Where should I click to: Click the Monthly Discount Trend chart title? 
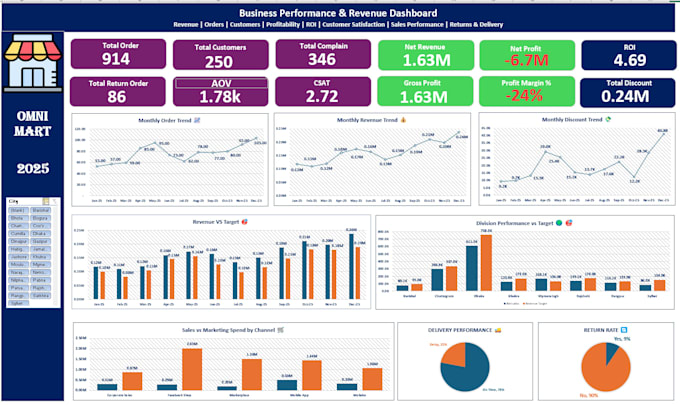coord(572,119)
